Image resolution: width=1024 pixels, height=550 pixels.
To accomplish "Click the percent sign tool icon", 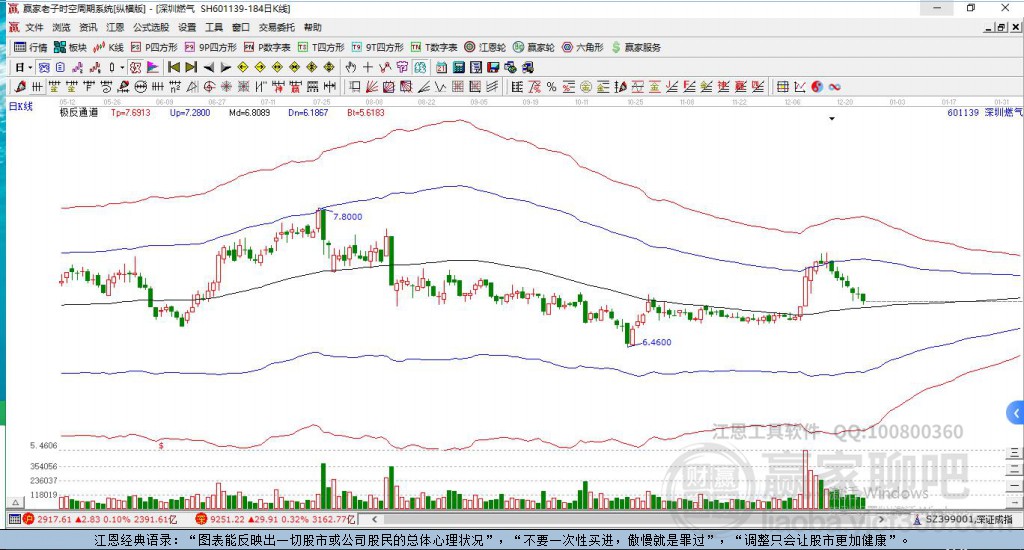I will (x=551, y=87).
